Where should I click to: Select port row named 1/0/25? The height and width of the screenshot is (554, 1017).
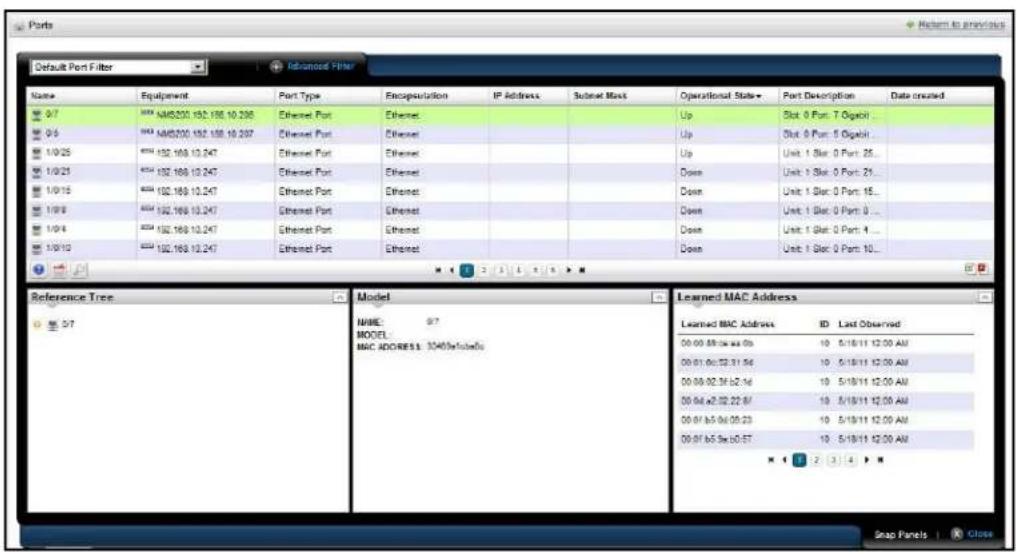tap(510, 154)
